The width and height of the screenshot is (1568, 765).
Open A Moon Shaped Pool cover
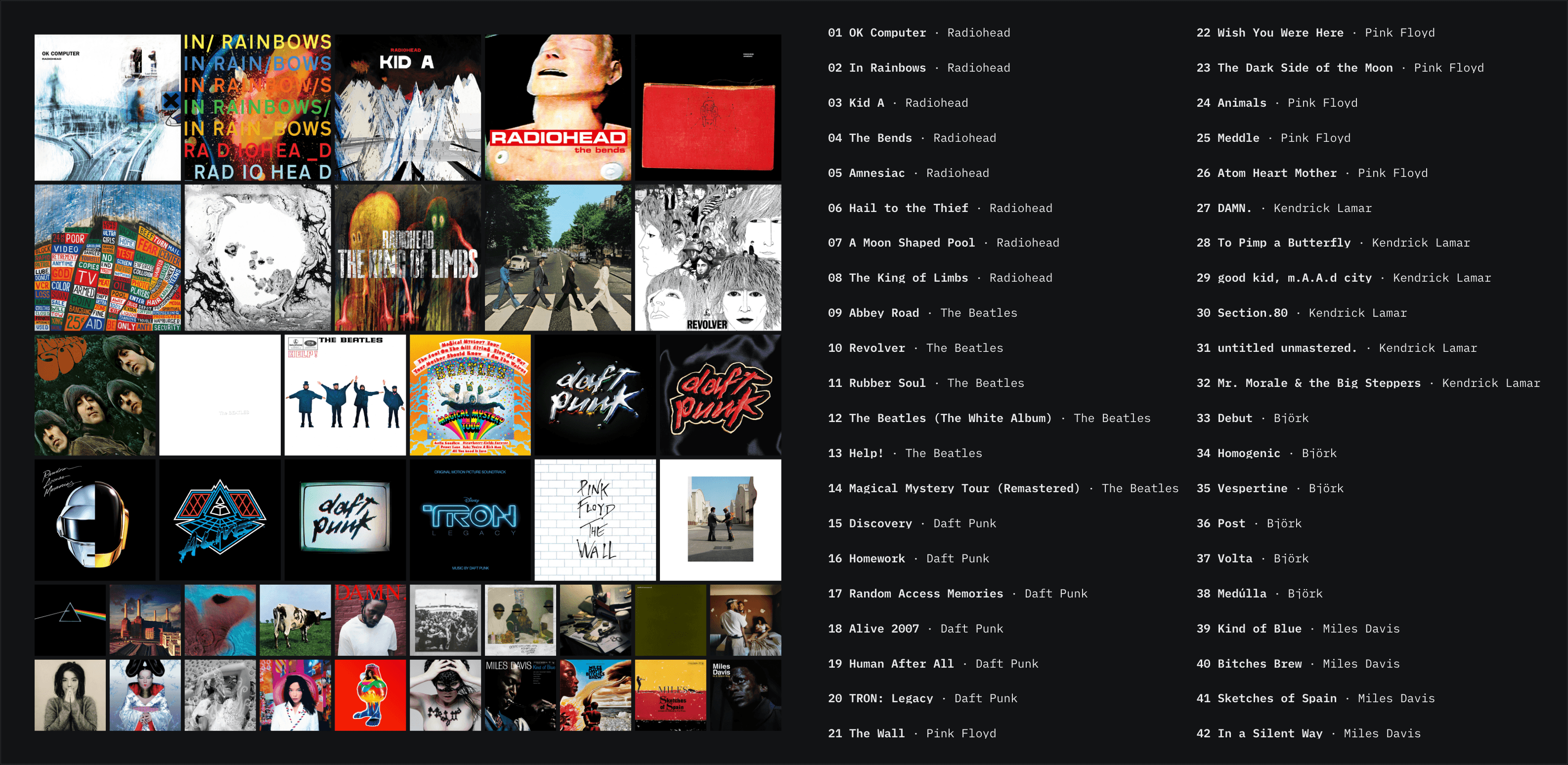258,257
